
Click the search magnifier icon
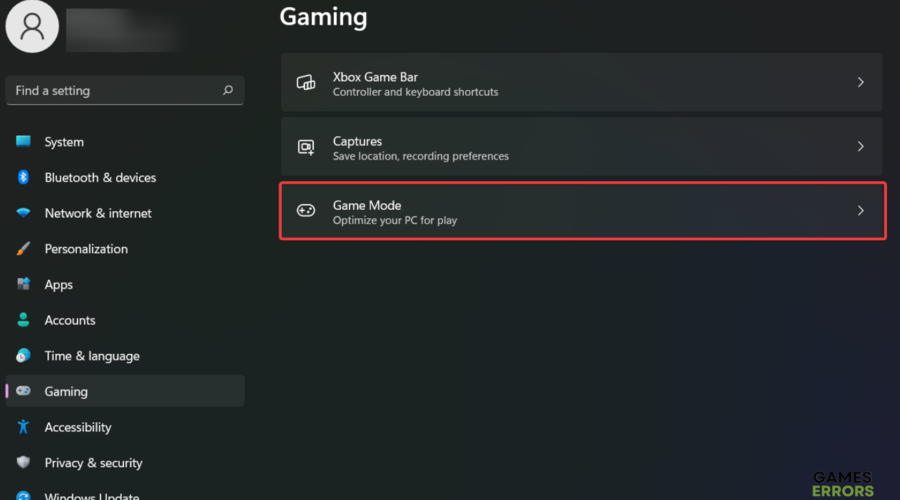pyautogui.click(x=228, y=90)
